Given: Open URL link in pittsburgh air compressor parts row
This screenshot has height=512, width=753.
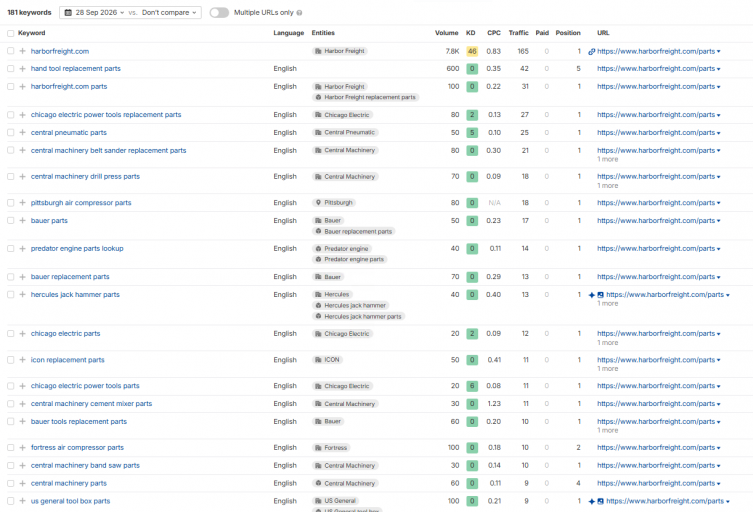Looking at the screenshot, I should (x=656, y=203).
